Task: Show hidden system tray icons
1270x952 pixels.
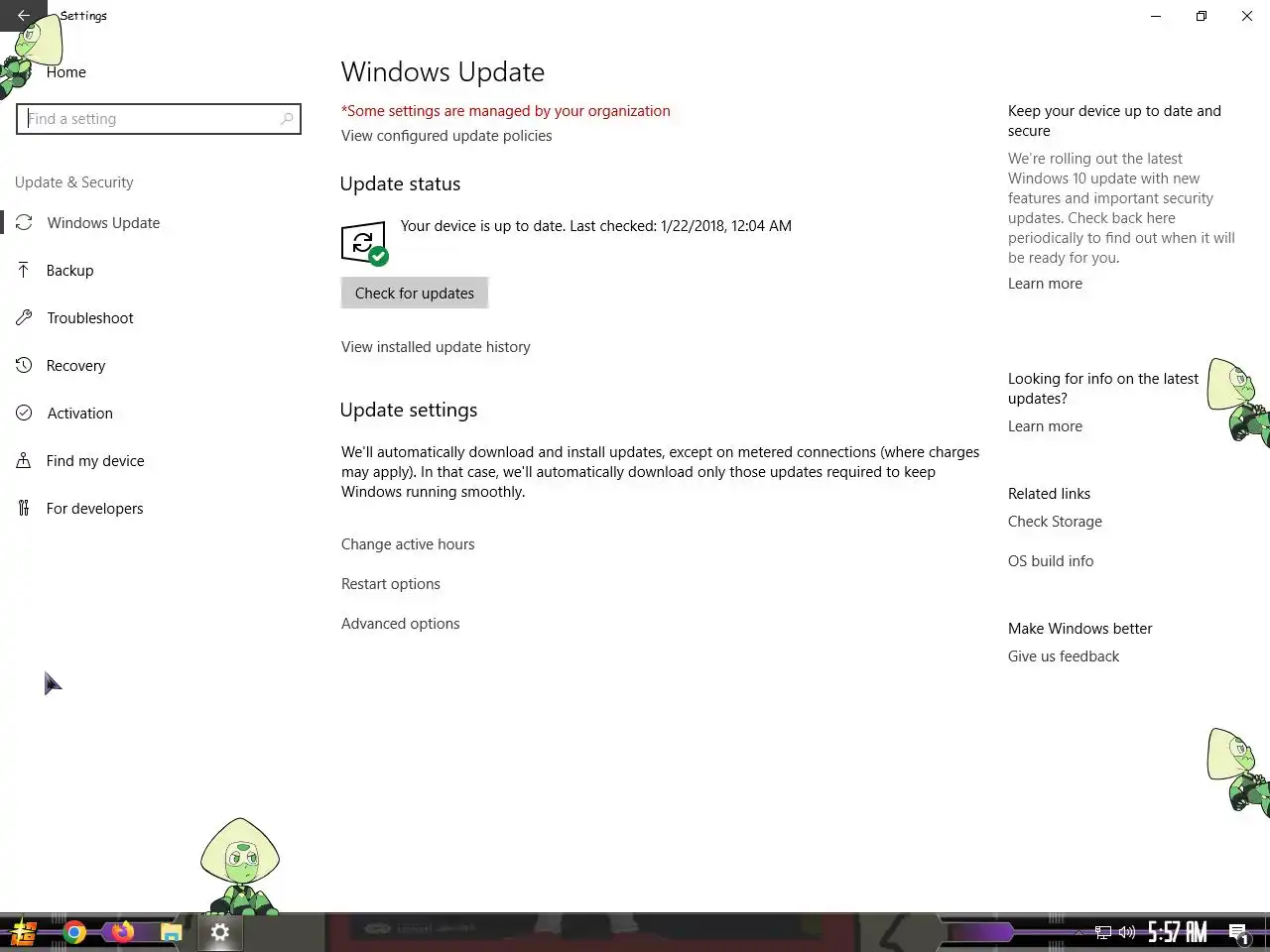Action: coord(1079,932)
